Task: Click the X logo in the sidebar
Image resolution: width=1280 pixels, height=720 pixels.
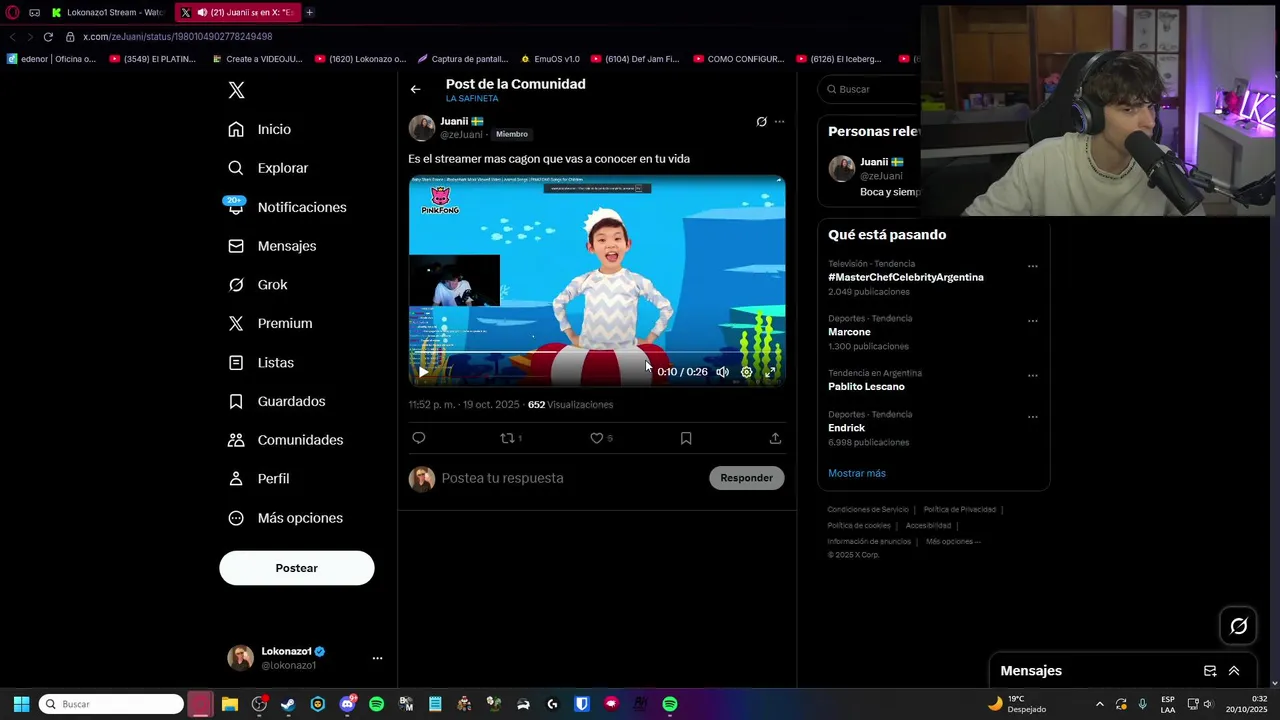Action: tap(236, 90)
